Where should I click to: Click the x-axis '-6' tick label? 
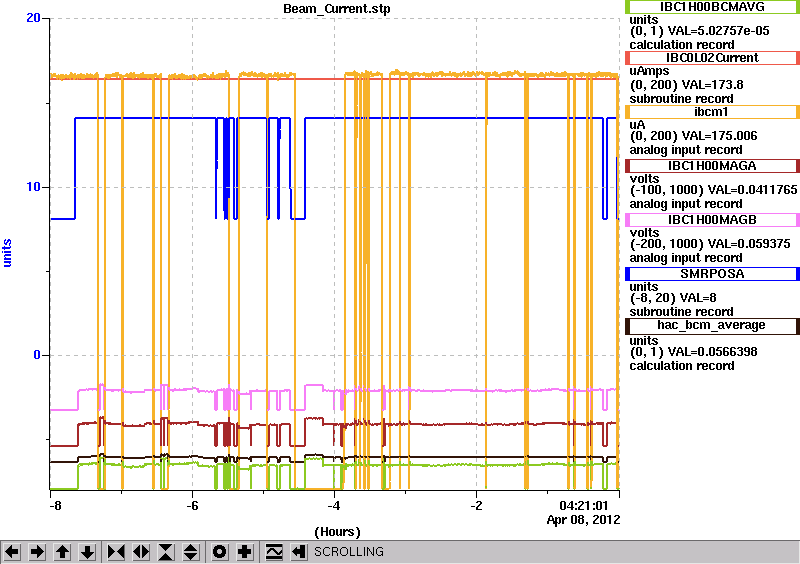point(192,506)
